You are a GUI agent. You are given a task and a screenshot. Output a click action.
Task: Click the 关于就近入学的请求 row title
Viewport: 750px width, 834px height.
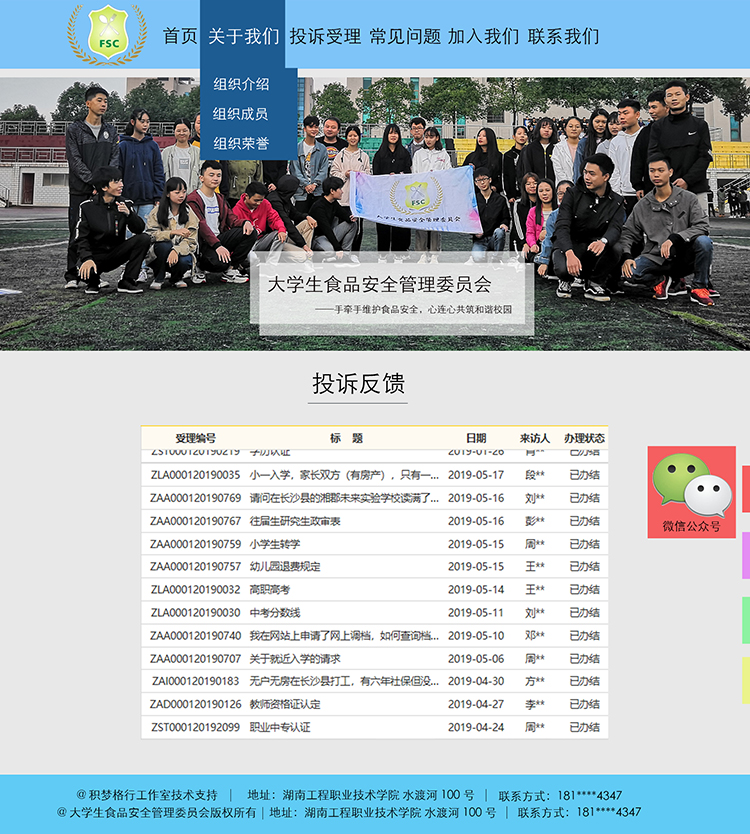click(x=295, y=659)
